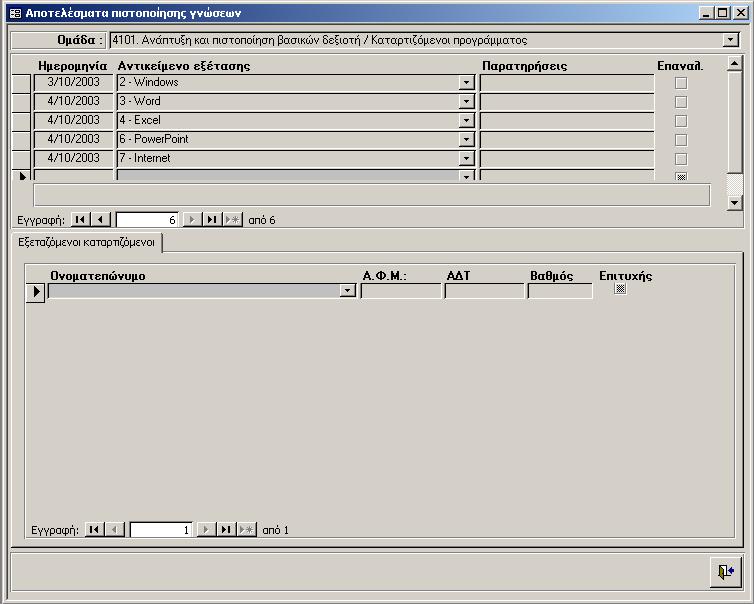Toggle the Επιτυχής checkbox
The width and height of the screenshot is (754, 604).
click(621, 289)
